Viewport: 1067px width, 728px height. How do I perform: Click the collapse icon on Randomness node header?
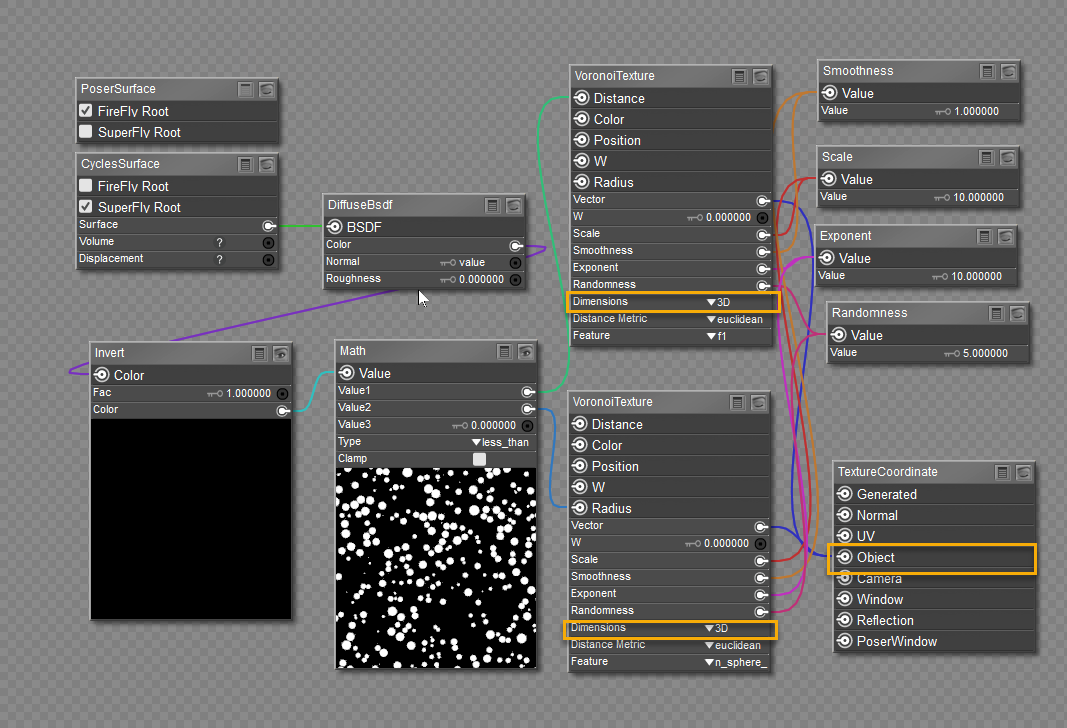point(997,313)
